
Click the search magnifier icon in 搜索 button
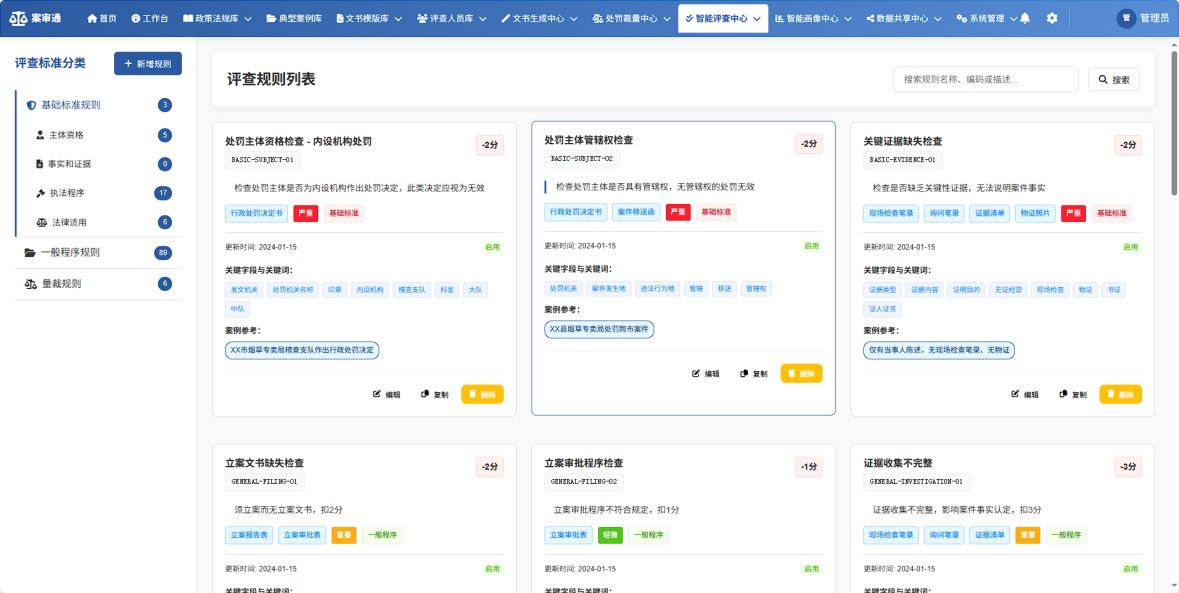click(x=1101, y=79)
